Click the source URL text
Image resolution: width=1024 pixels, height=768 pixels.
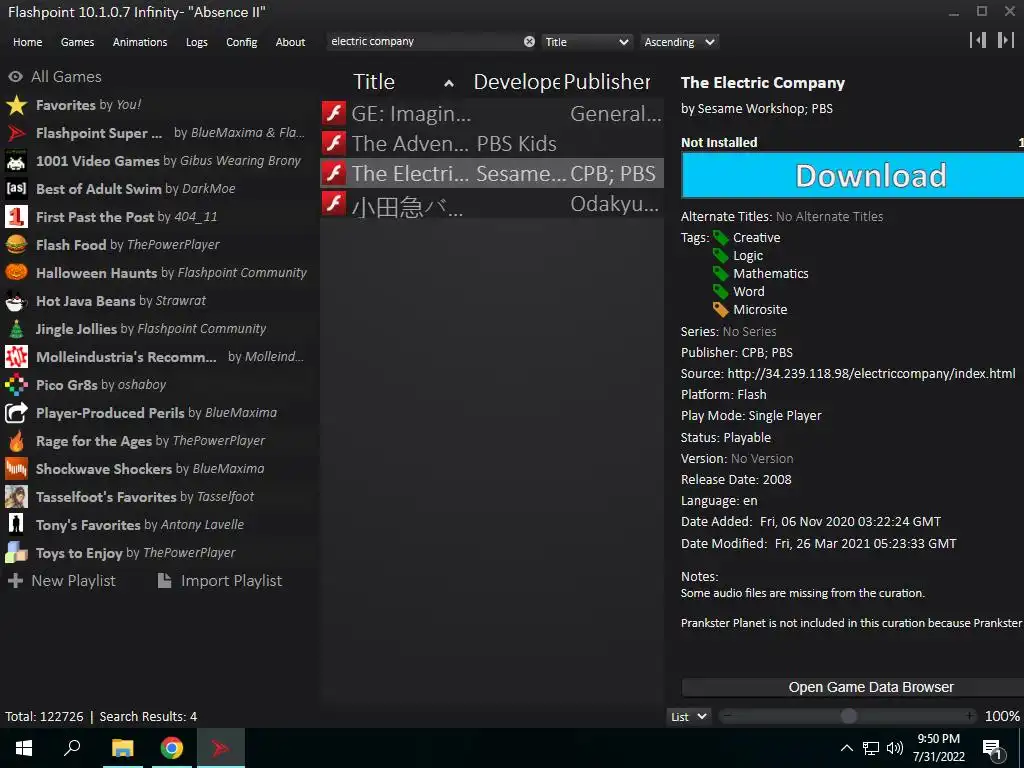click(x=871, y=374)
